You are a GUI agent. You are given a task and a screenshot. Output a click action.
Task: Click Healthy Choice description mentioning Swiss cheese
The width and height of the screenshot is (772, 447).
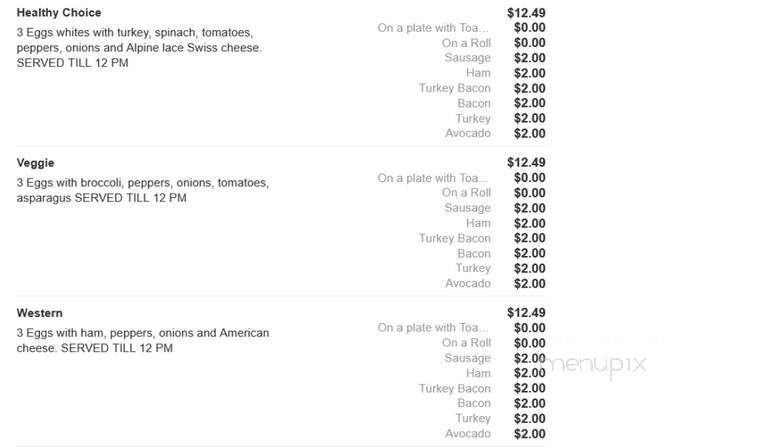pos(139,48)
